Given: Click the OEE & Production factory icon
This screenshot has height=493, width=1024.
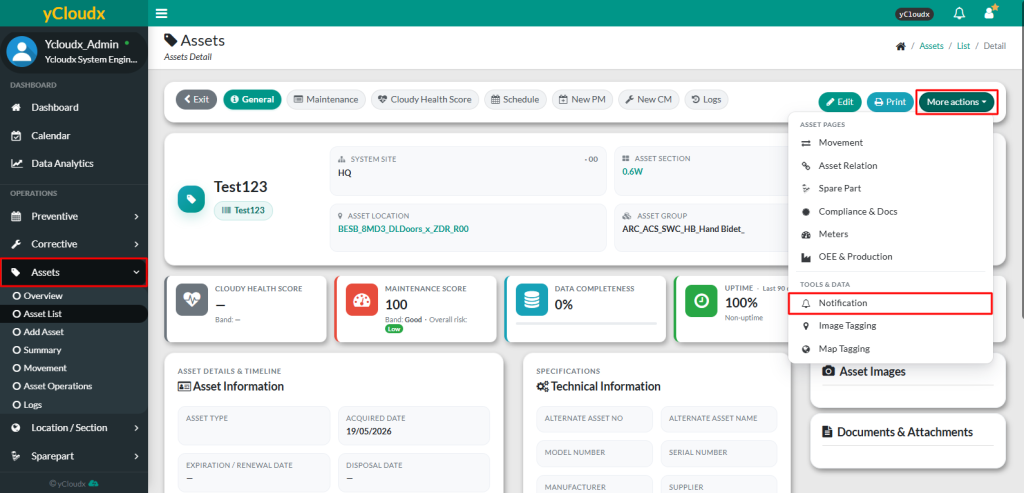Looking at the screenshot, I should click(806, 257).
